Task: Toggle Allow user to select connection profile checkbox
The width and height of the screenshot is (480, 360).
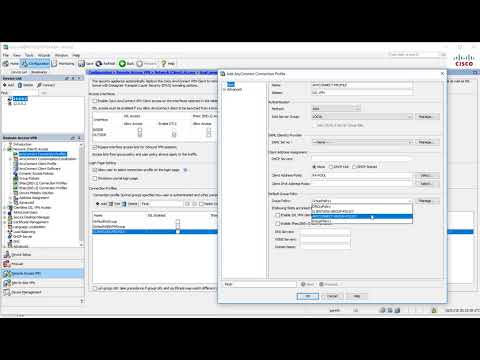Action: coord(95,170)
